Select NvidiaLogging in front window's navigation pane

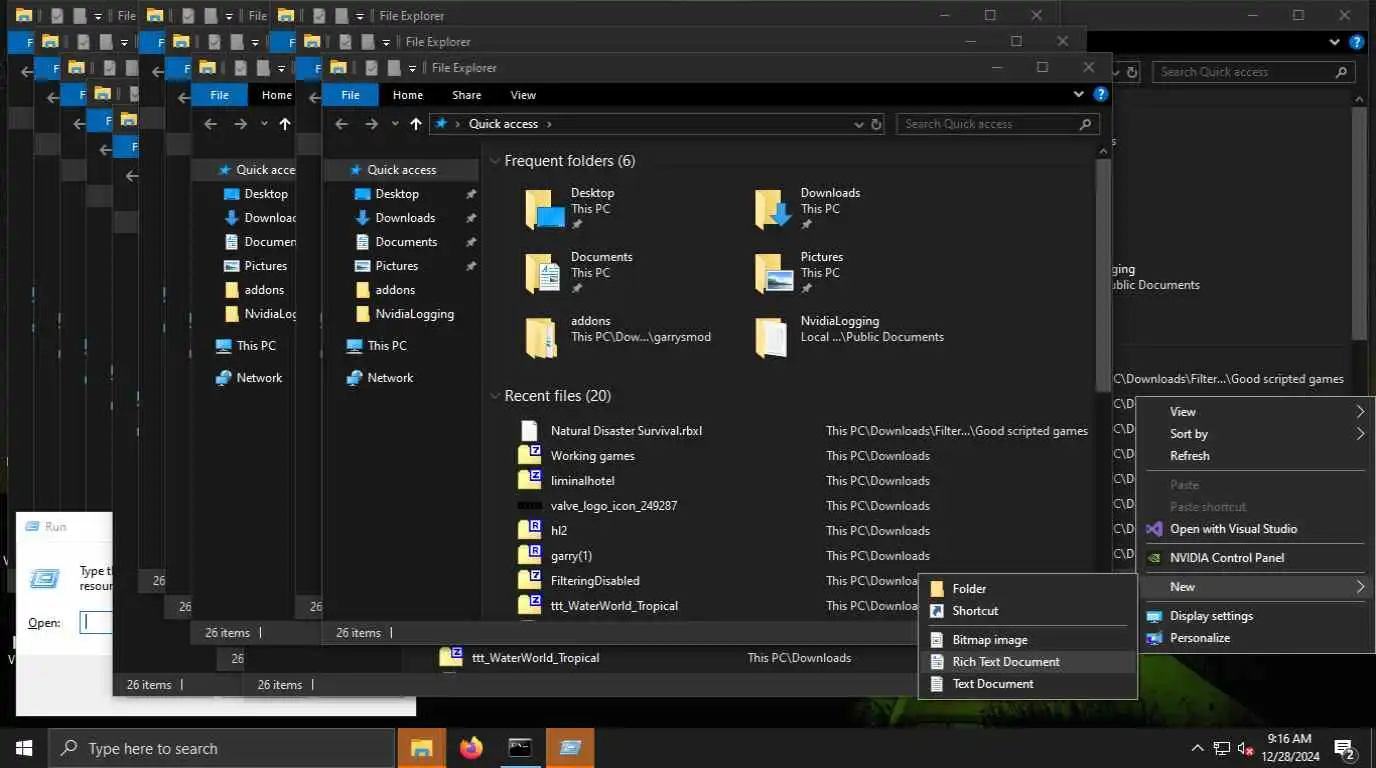point(414,314)
